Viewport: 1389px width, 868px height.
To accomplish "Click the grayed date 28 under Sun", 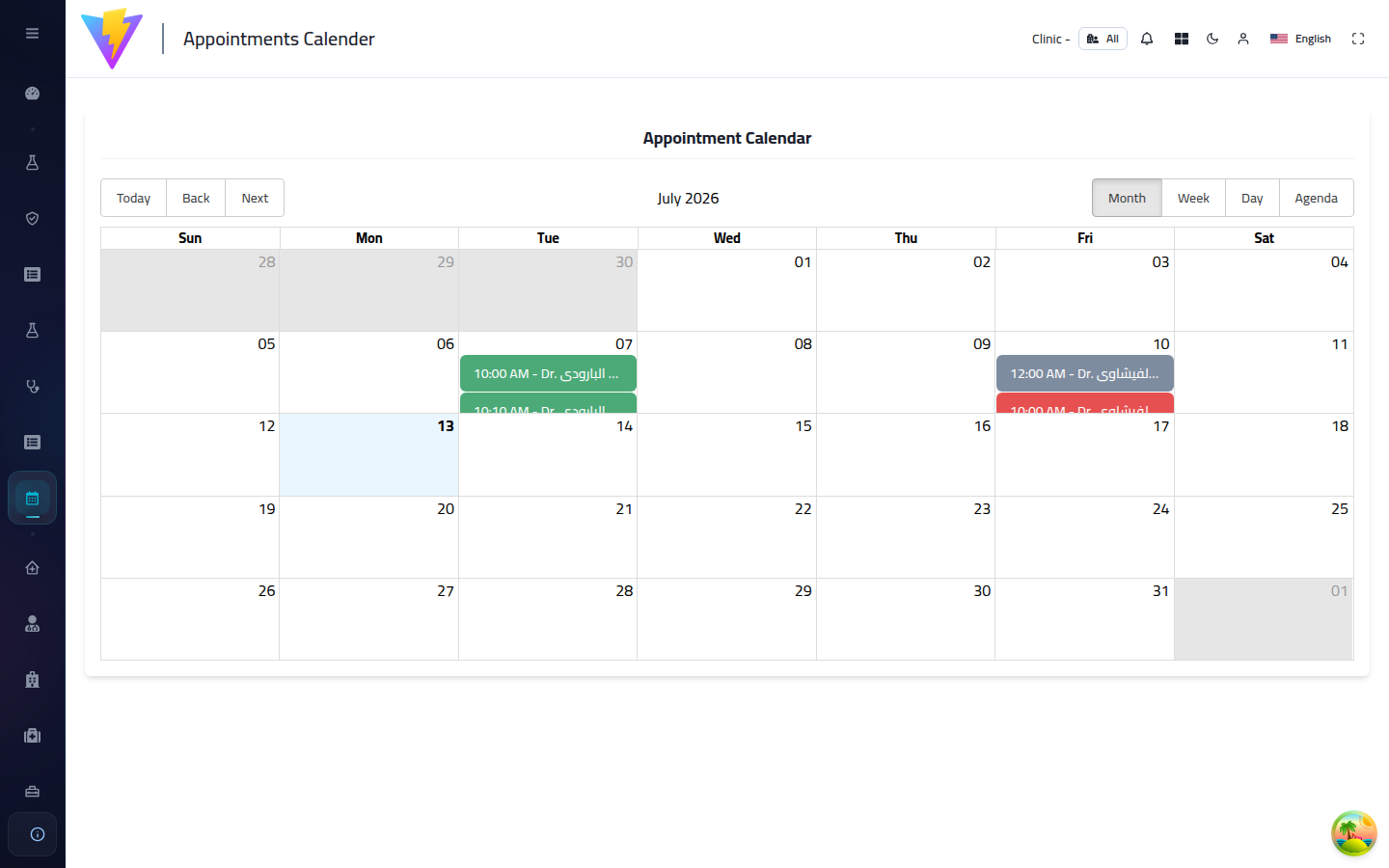I will [267, 262].
